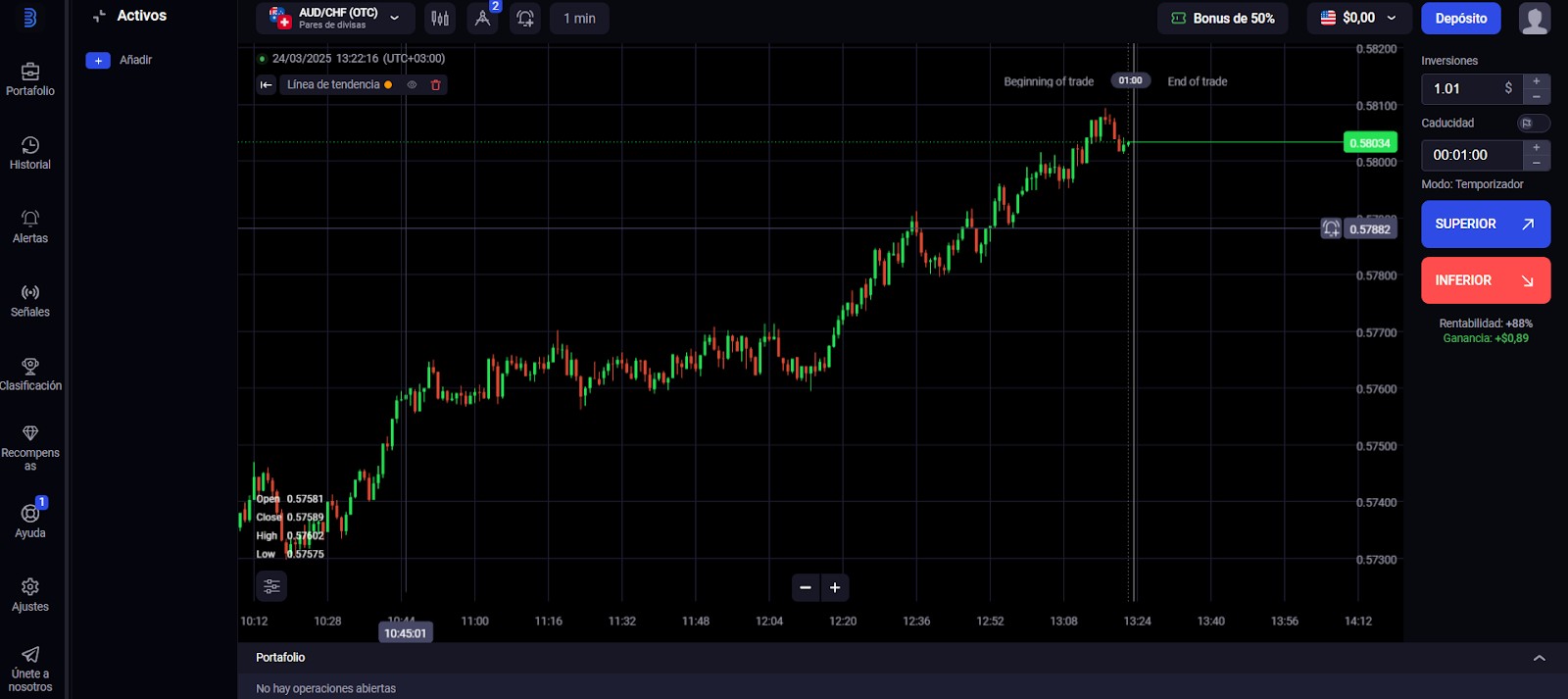This screenshot has height=699, width=1568.
Task: Click the Inversiones amount field 1.01
Action: pos(1472,89)
